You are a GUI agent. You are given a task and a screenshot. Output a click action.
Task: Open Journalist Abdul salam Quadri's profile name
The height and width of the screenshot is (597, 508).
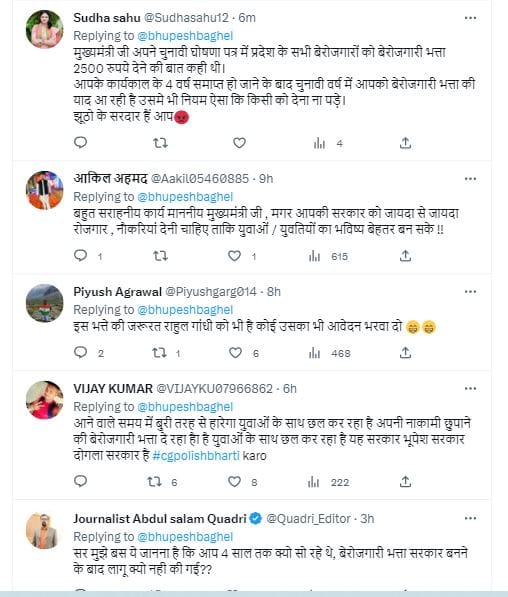pyautogui.click(x=160, y=519)
